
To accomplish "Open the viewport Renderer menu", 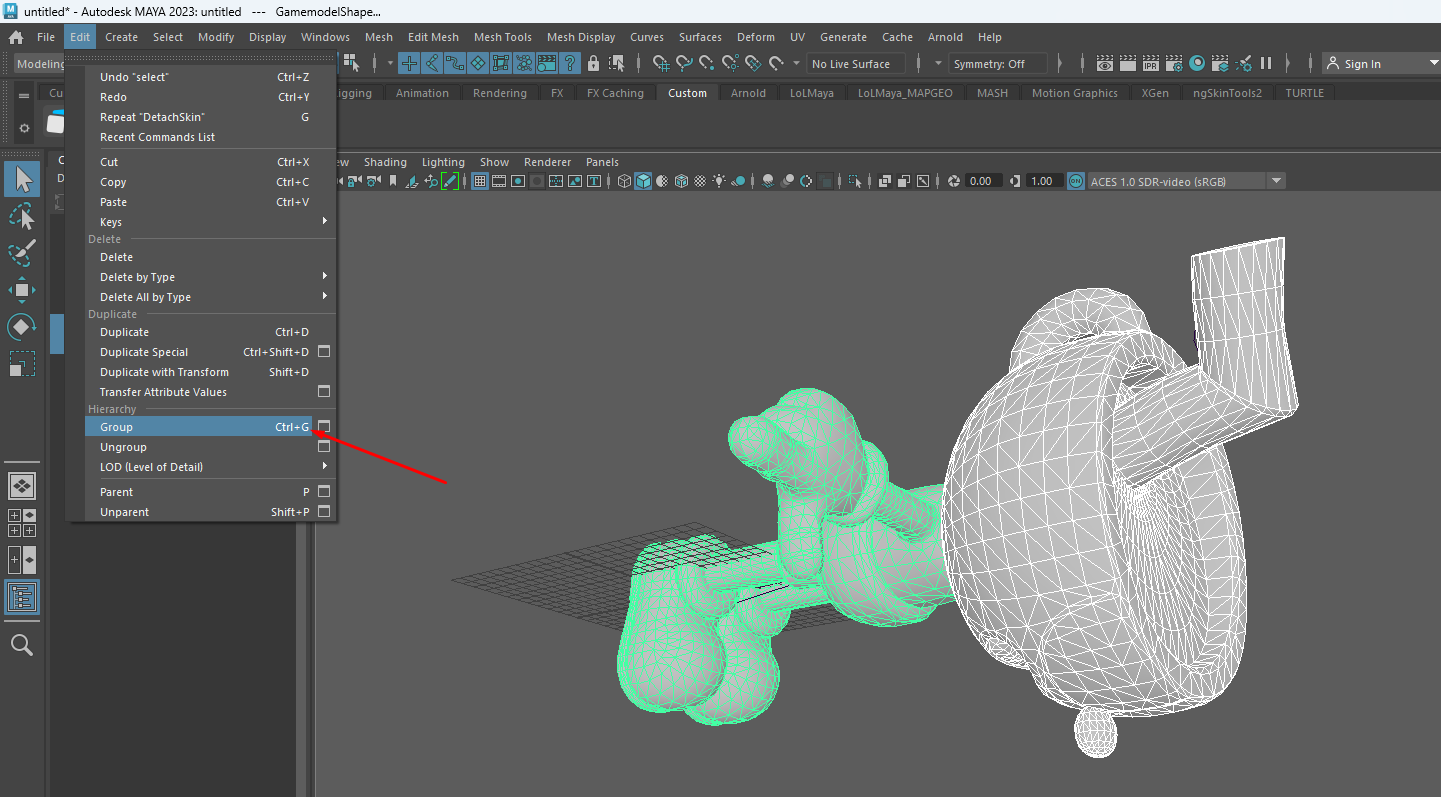I will pyautogui.click(x=547, y=162).
